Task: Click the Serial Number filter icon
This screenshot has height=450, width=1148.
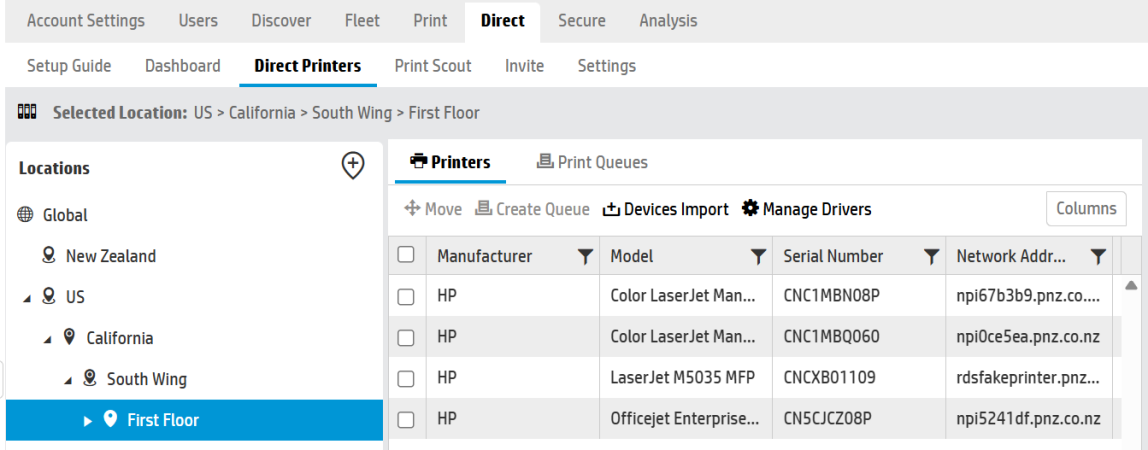Action: click(x=931, y=257)
